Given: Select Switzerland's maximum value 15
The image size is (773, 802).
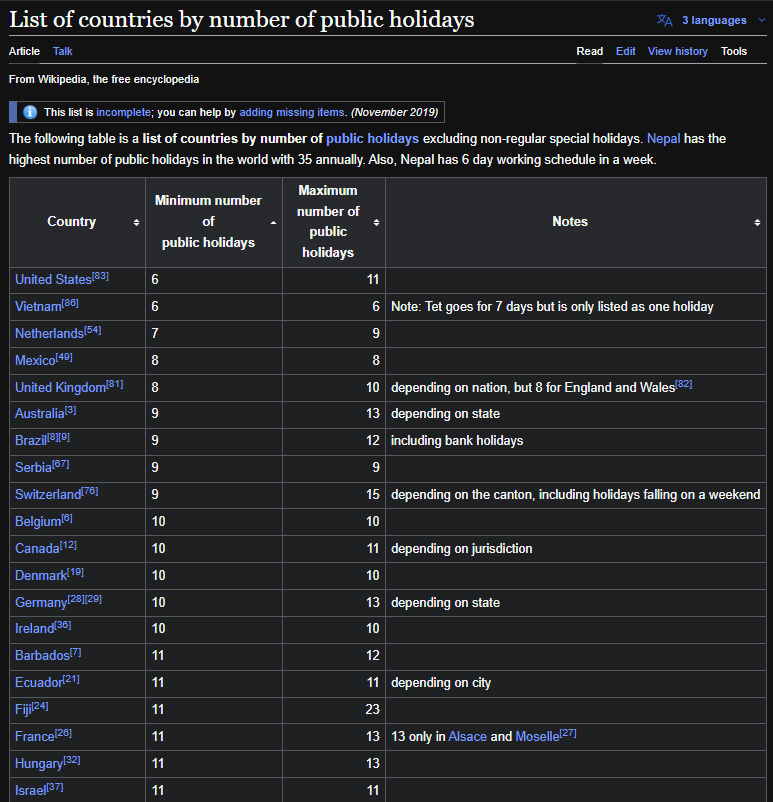Looking at the screenshot, I should (x=372, y=495).
